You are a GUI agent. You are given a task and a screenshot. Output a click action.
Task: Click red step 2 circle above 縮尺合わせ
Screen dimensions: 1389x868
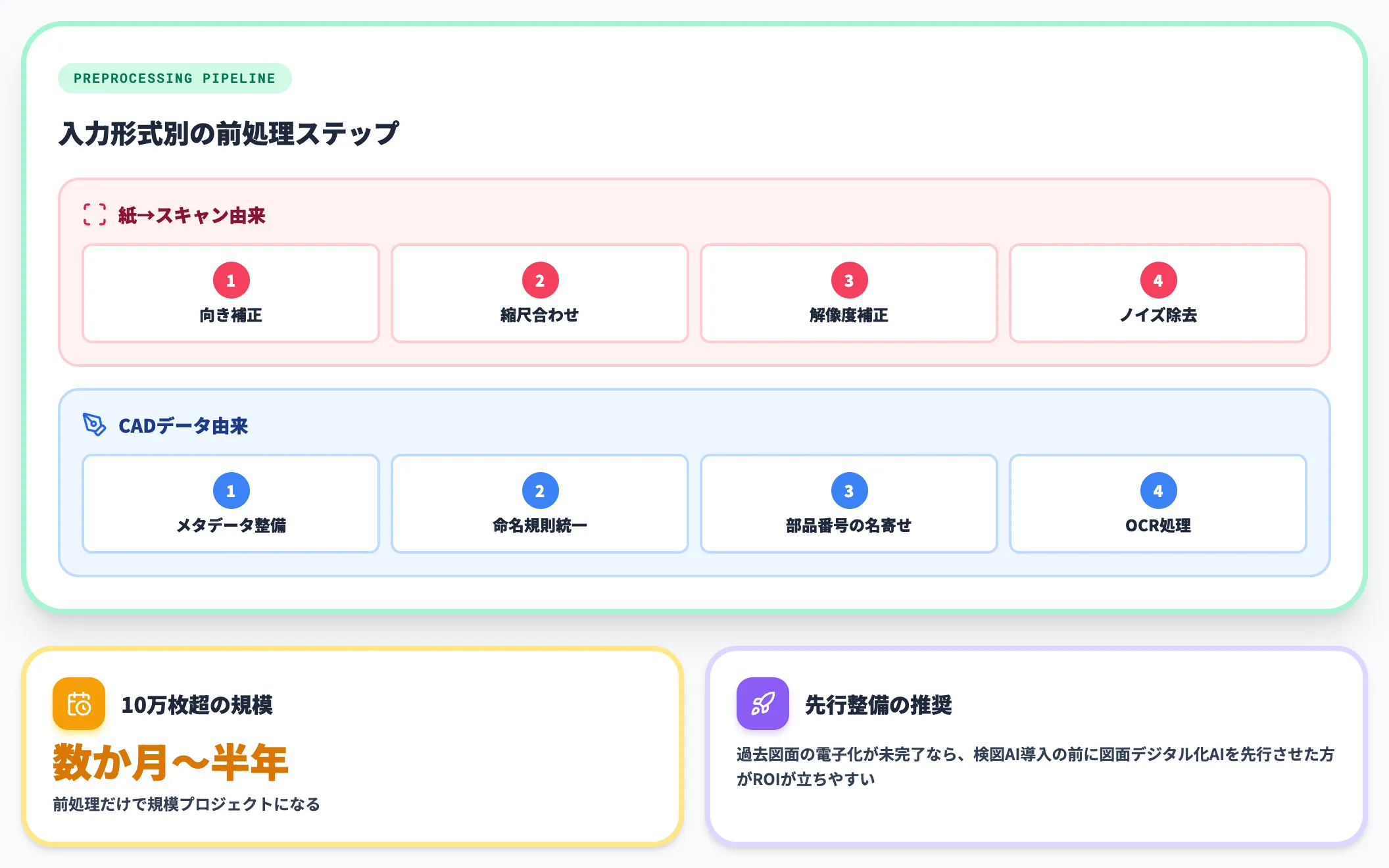pos(541,280)
